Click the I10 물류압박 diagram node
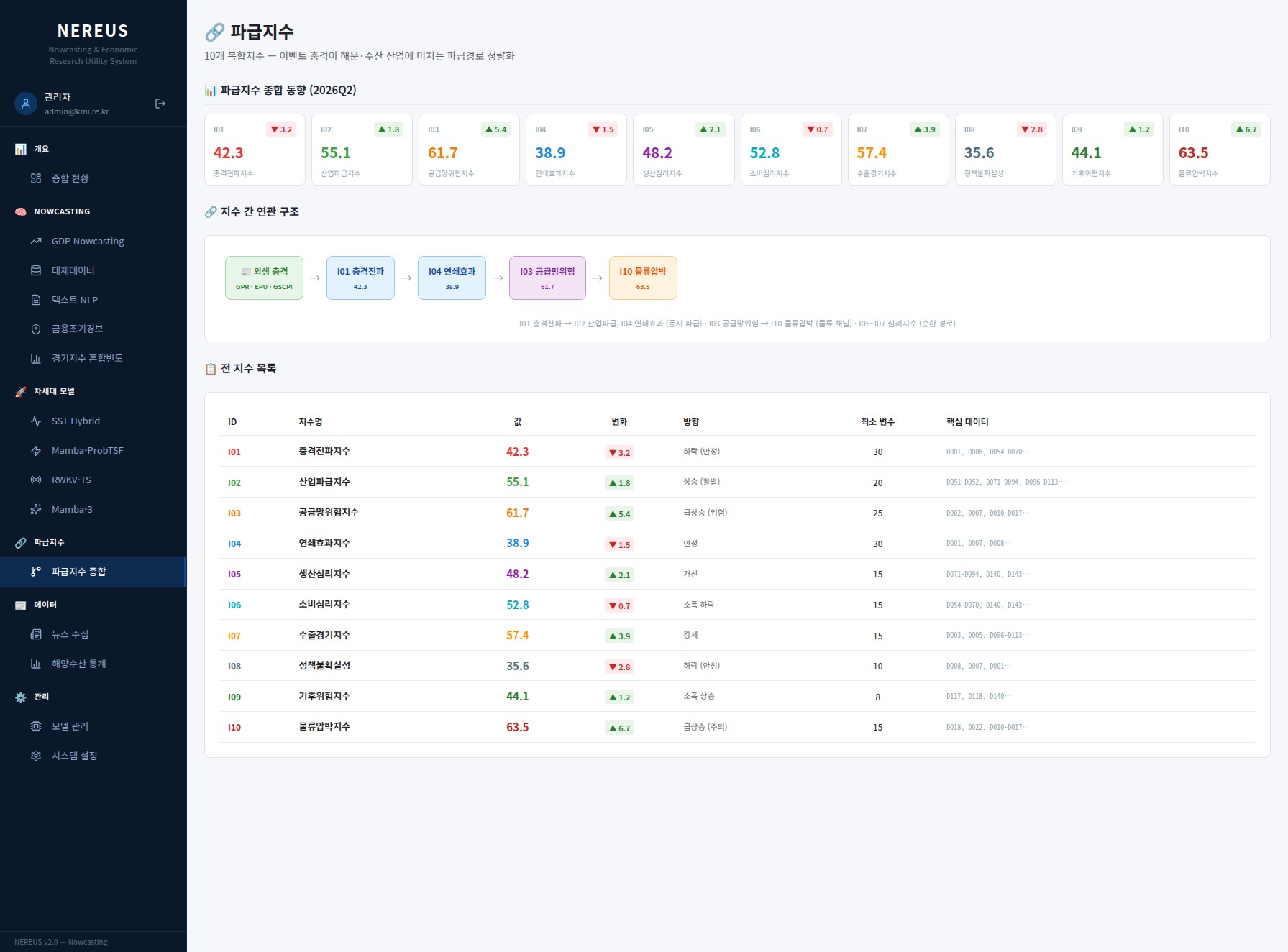Screen dimensions: 1288x952 coord(643,278)
